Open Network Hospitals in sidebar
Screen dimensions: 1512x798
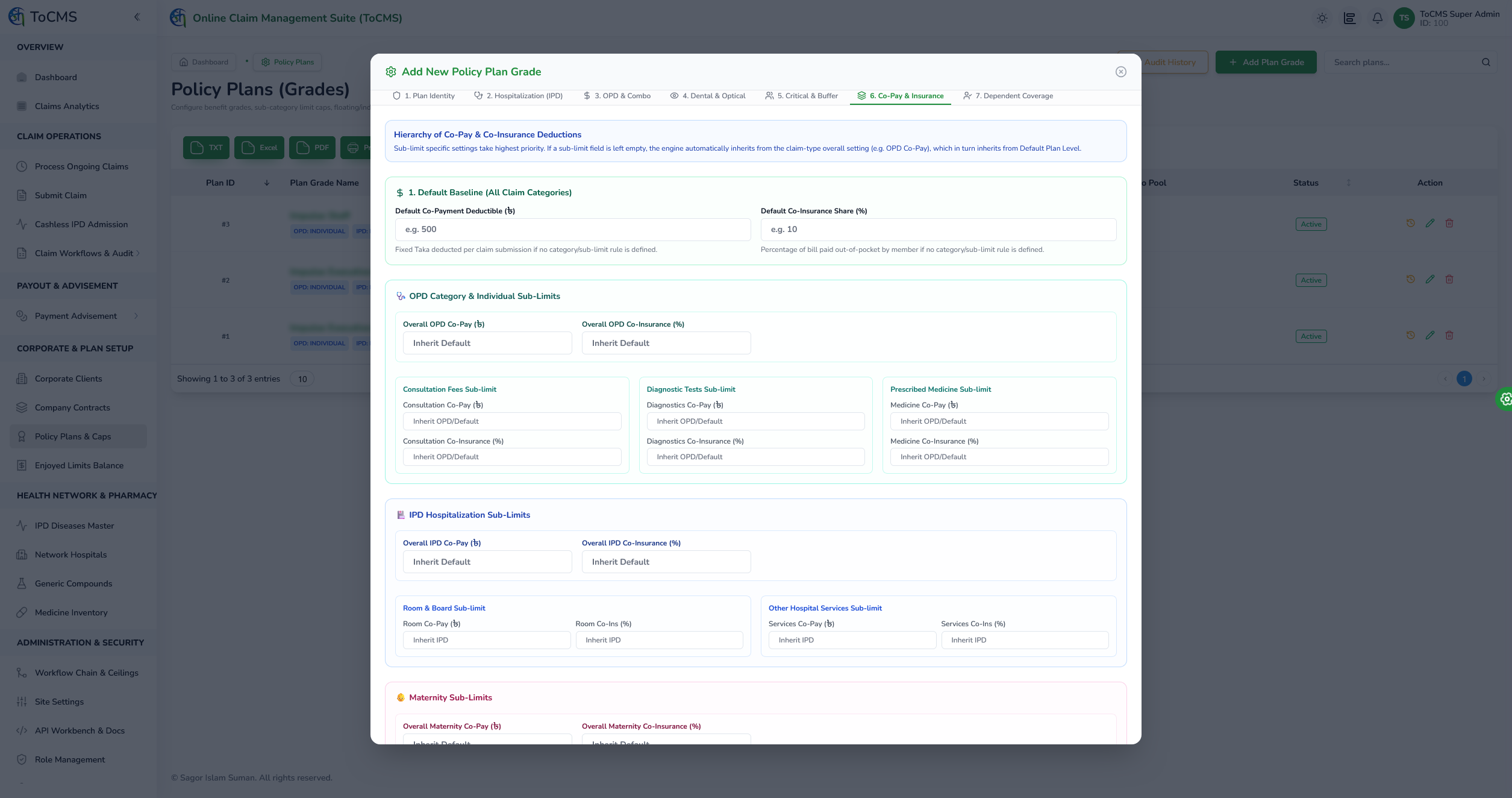(x=78, y=555)
